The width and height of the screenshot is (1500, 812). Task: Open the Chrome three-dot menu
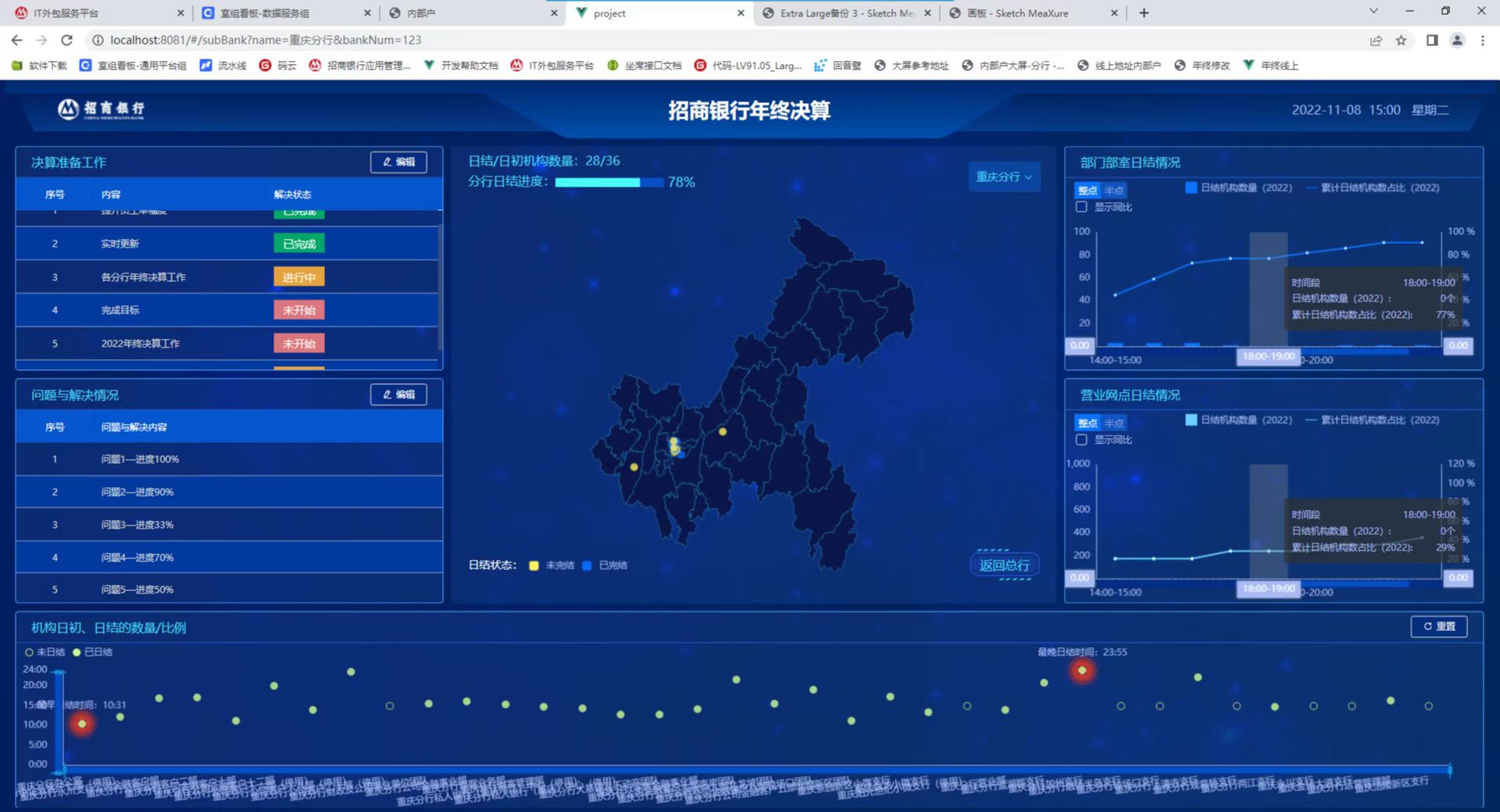tap(1482, 40)
